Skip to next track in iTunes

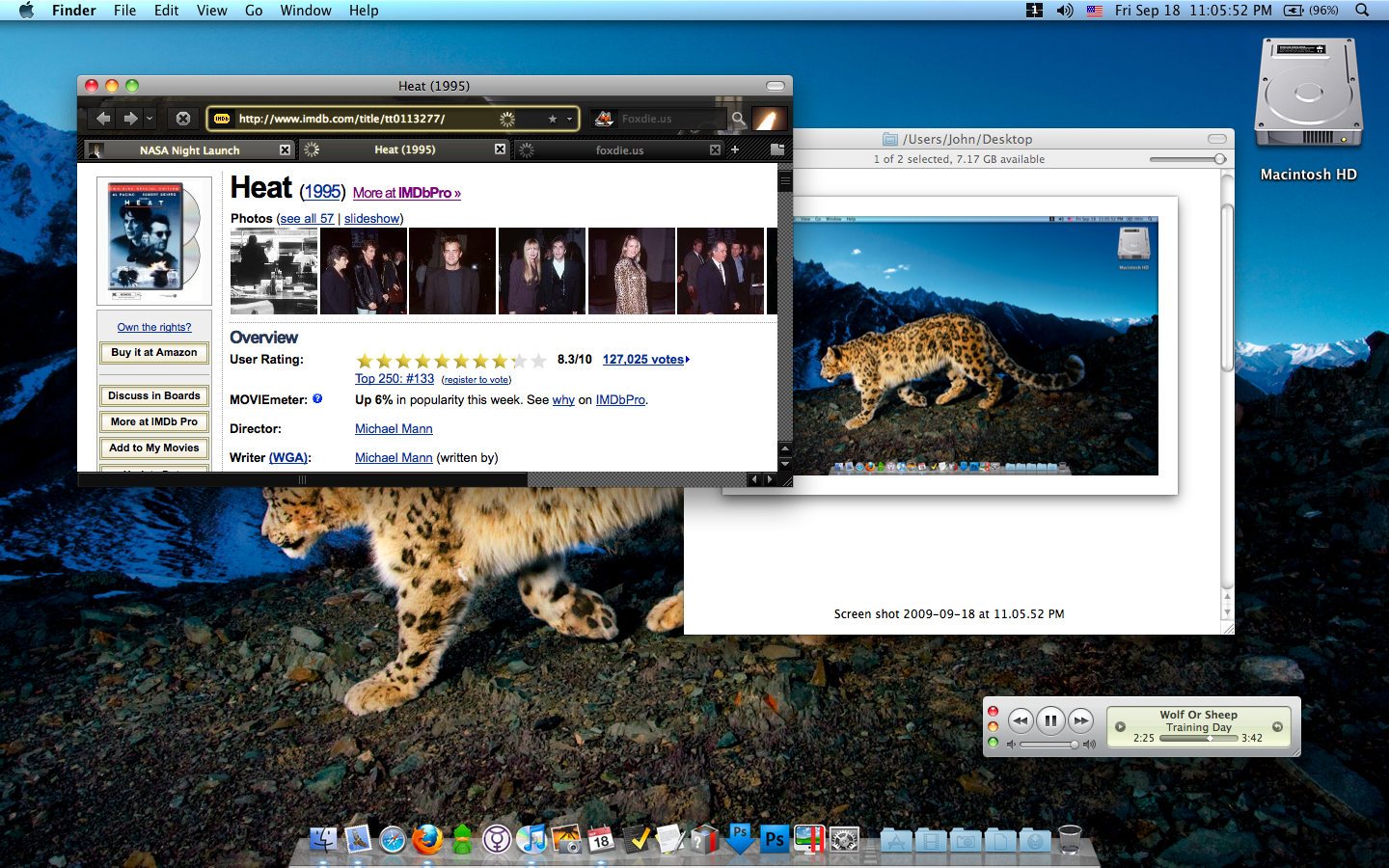click(1081, 720)
